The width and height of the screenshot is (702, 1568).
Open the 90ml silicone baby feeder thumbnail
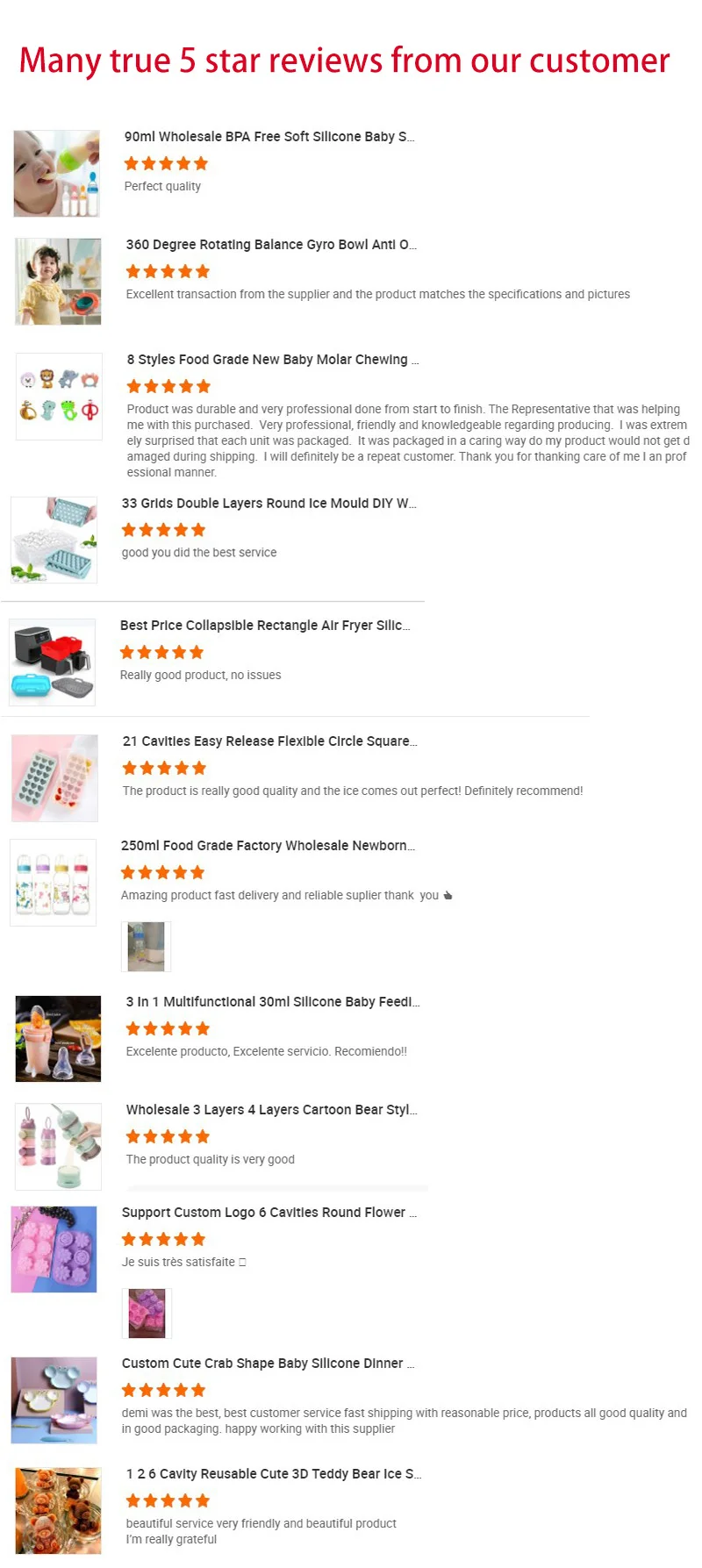(x=57, y=174)
